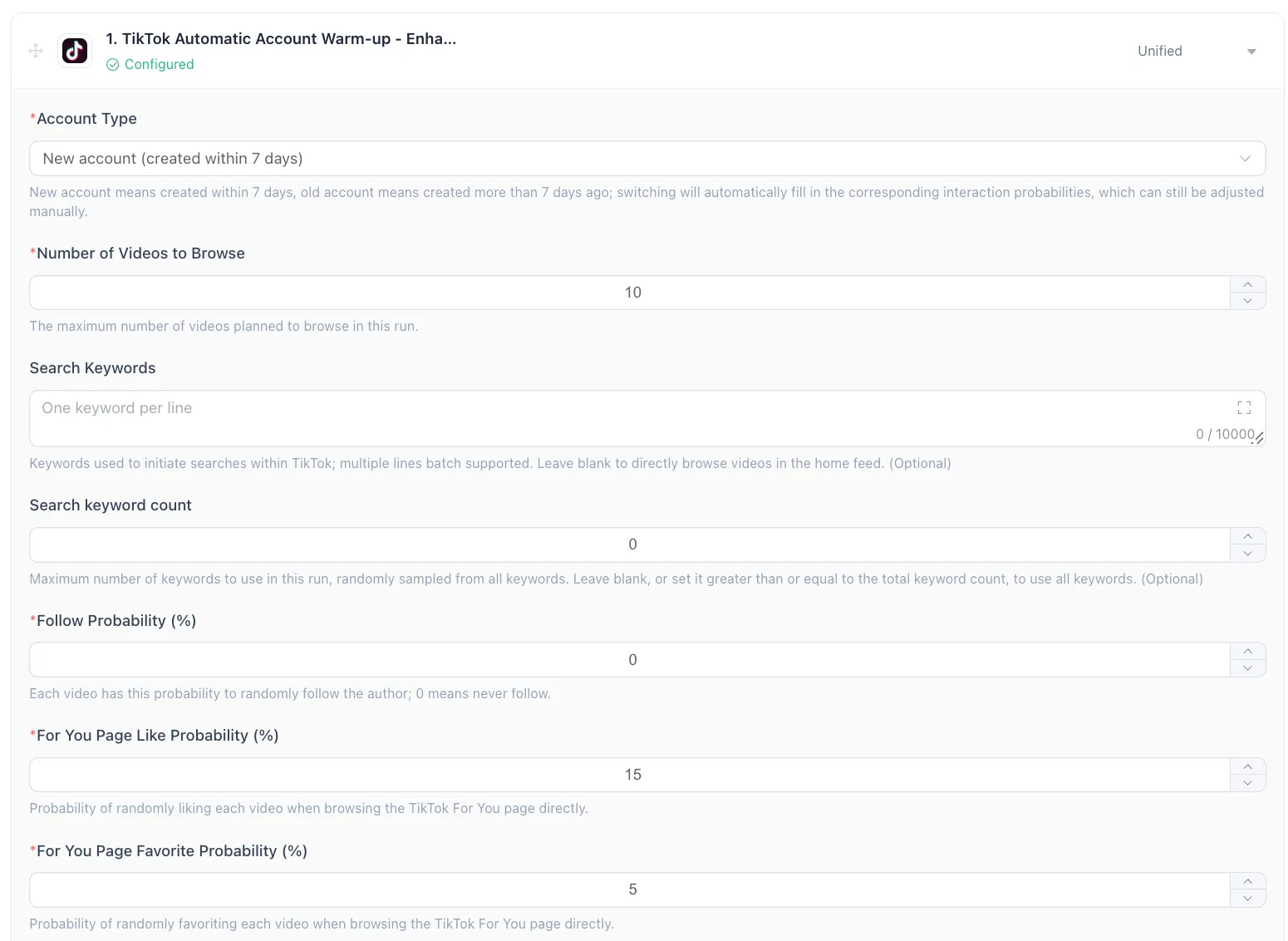Click the 'For You Page Like Probability (%)' label
Viewport: 1288px width, 941px height.
pos(157,736)
